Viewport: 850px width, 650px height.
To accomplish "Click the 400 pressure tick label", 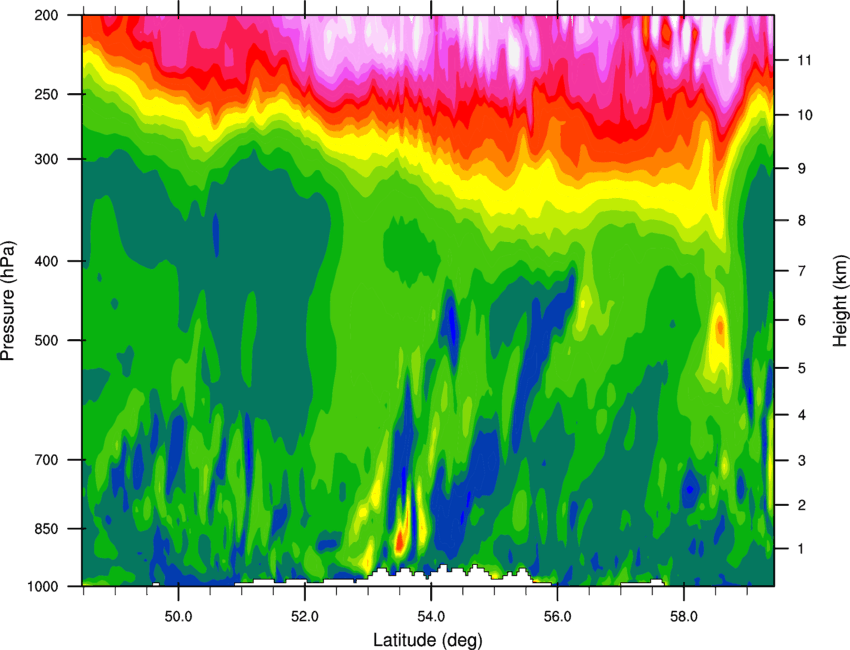I will 47,261.
